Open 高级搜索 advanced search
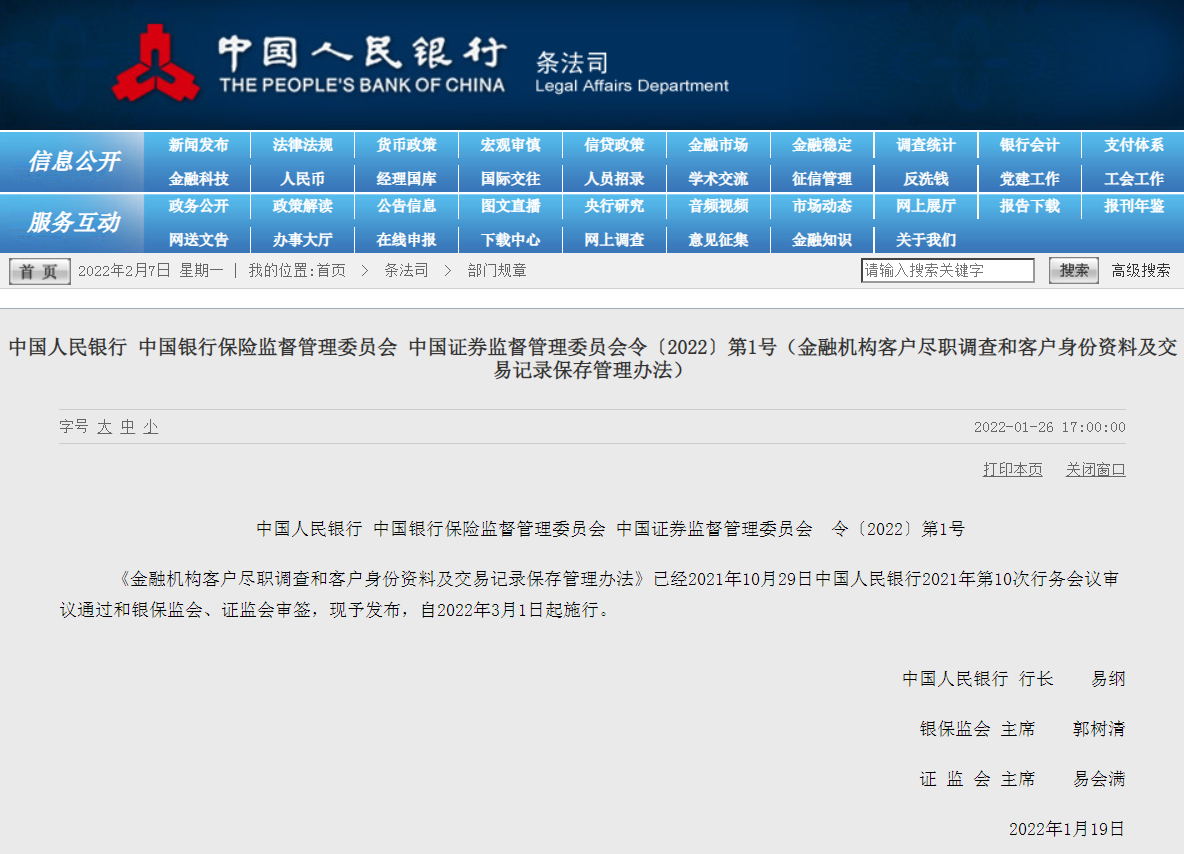Image resolution: width=1184 pixels, height=854 pixels. tap(1140, 270)
